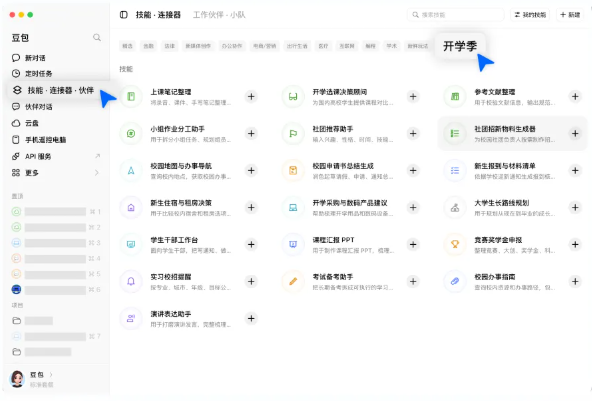Add the 大学生长路线规划 skill with plus

[575, 208]
